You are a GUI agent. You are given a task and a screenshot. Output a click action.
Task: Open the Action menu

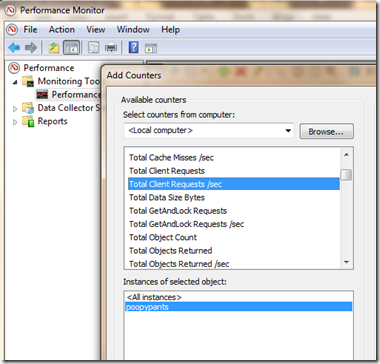62,30
